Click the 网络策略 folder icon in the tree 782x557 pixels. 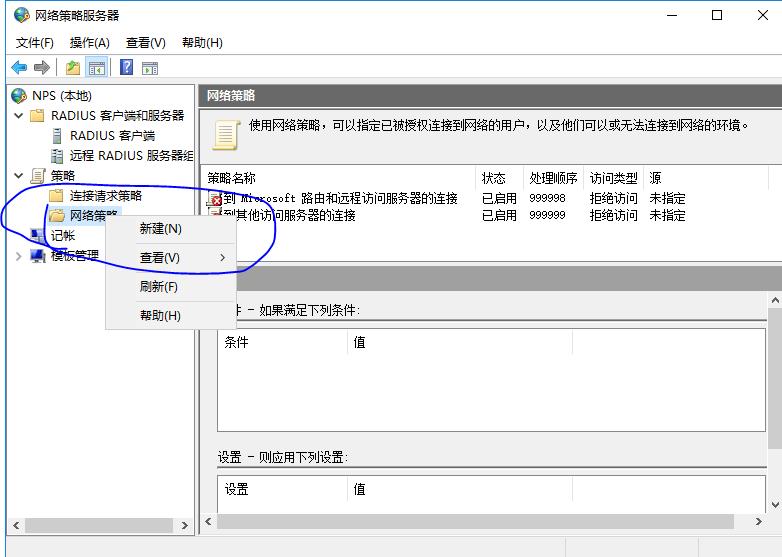click(57, 215)
